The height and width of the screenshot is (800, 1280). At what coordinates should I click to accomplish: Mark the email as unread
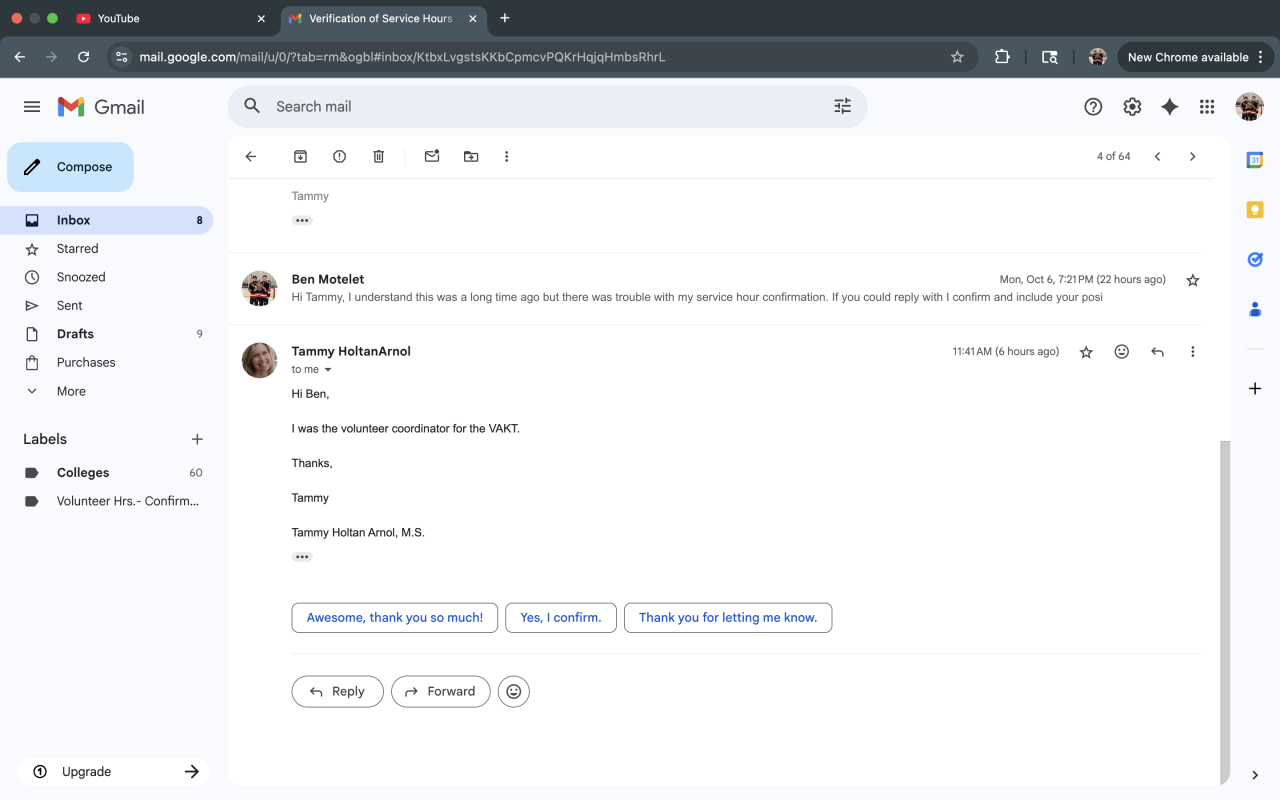(432, 157)
